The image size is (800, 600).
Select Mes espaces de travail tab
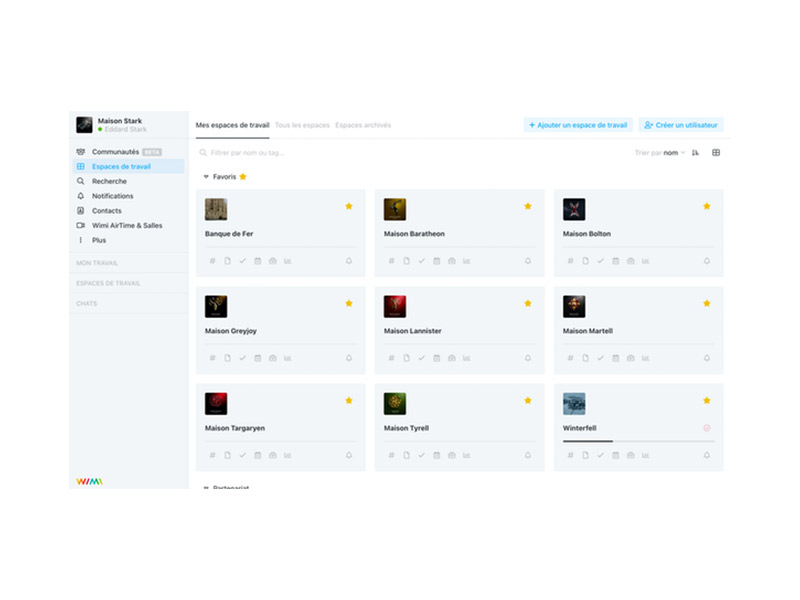(232, 125)
